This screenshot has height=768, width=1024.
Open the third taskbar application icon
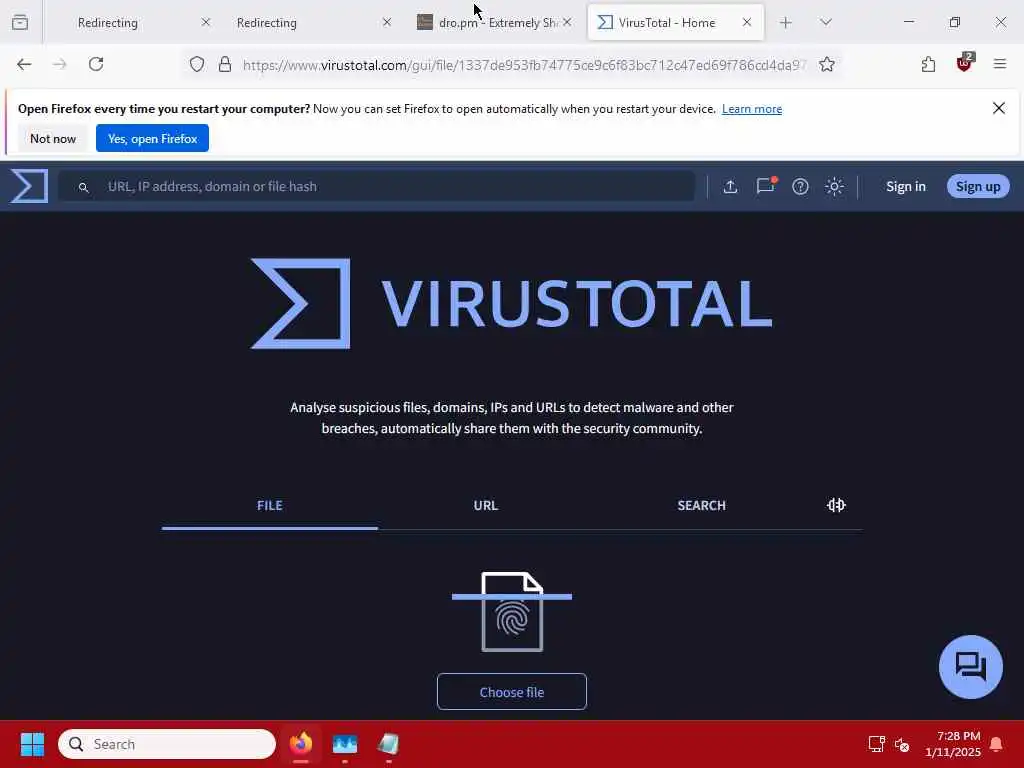pyautogui.click(x=389, y=744)
